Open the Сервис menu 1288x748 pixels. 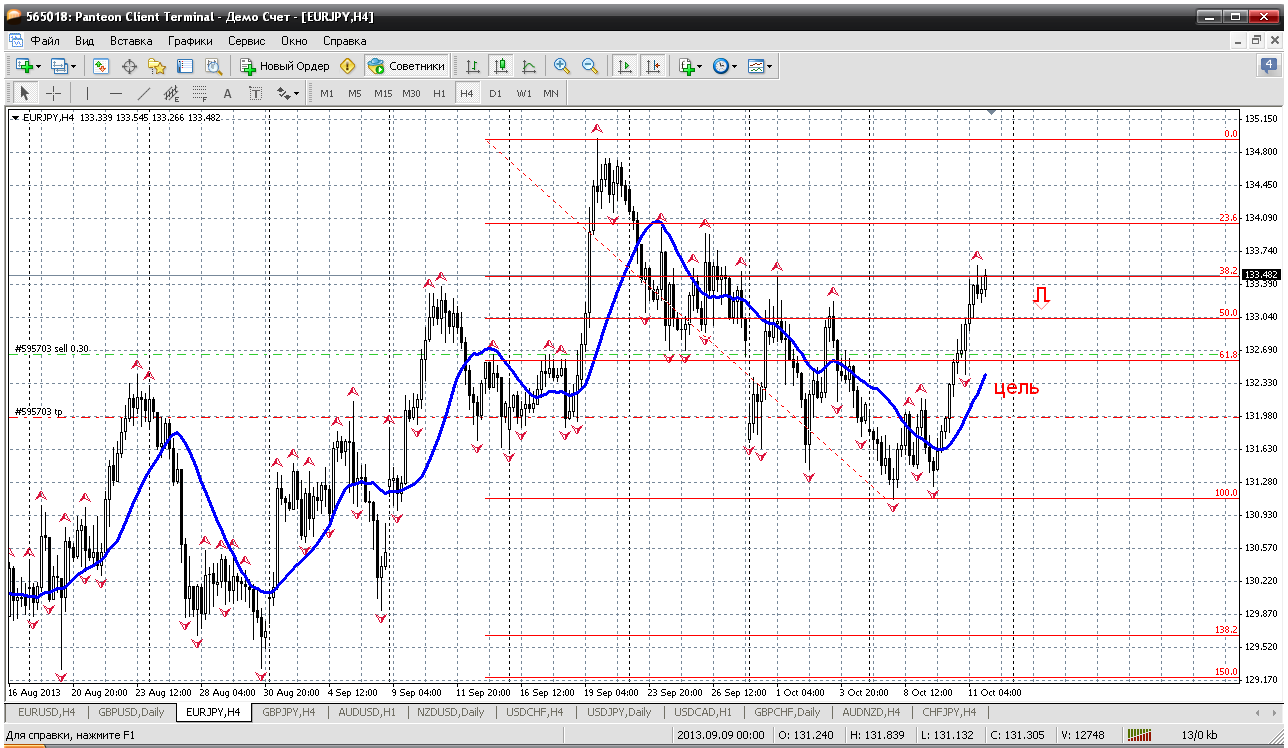(246, 41)
